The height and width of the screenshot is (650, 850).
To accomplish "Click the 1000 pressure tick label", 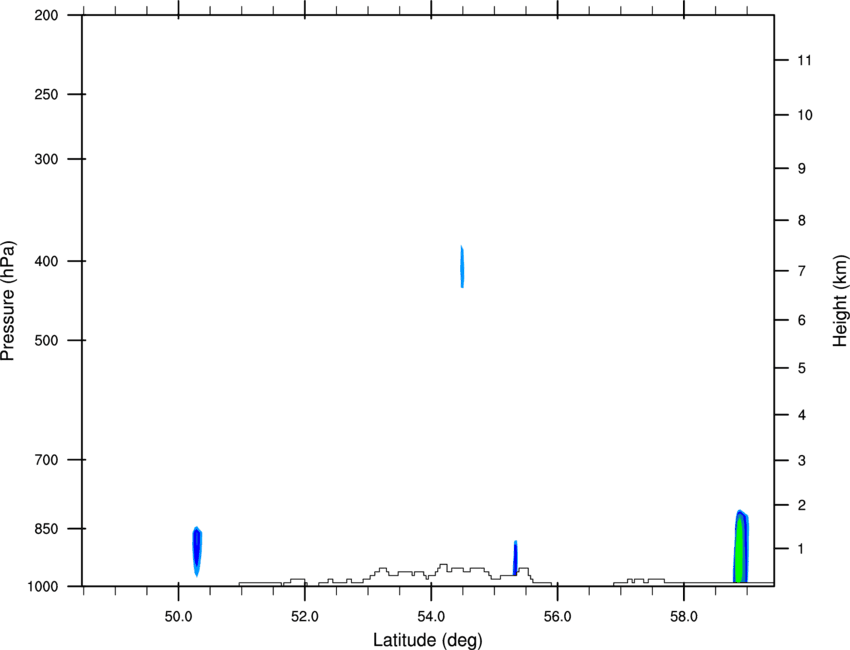I will point(42,587).
